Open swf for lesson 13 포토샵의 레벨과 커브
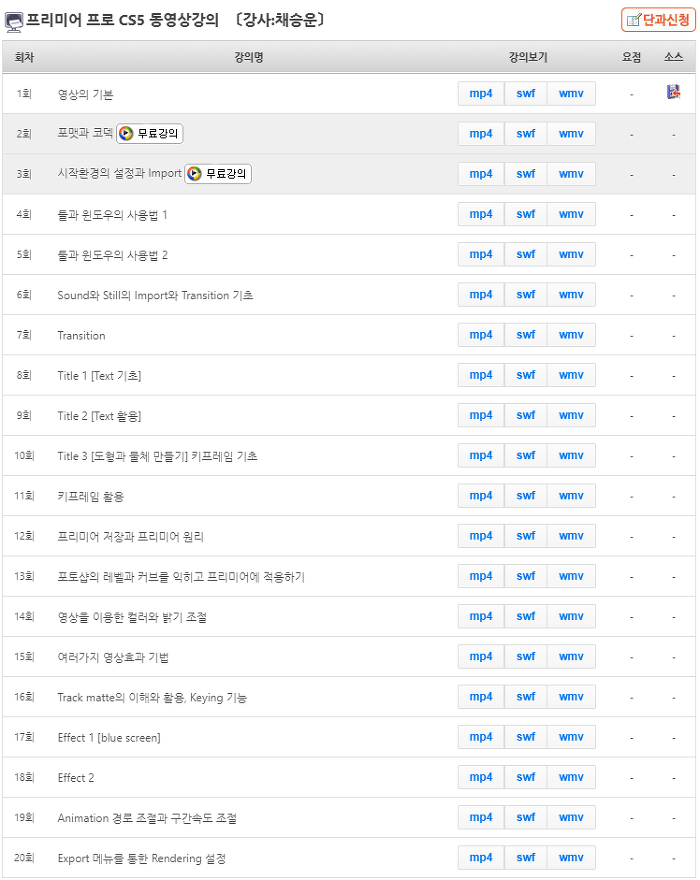700x880 pixels. 525,576
